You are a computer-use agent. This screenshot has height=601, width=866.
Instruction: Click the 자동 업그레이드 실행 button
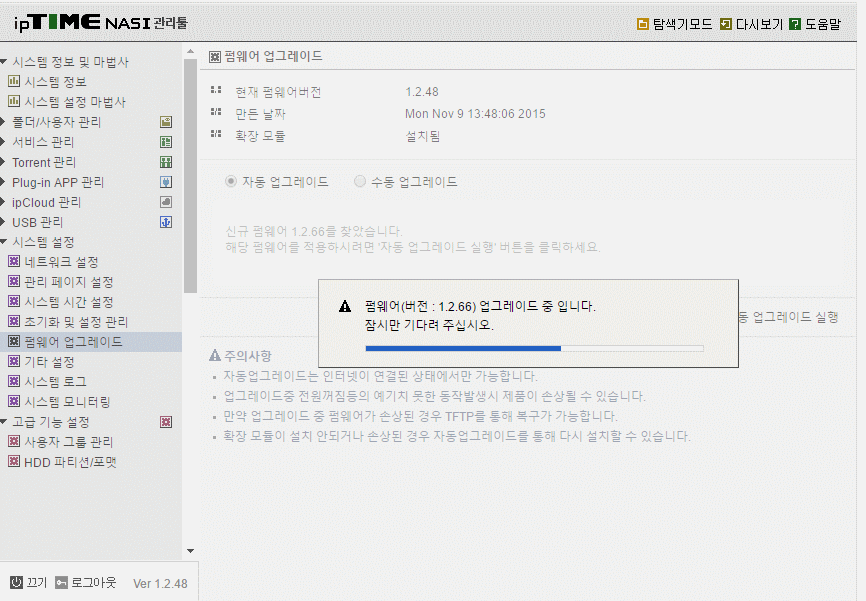tap(788, 317)
